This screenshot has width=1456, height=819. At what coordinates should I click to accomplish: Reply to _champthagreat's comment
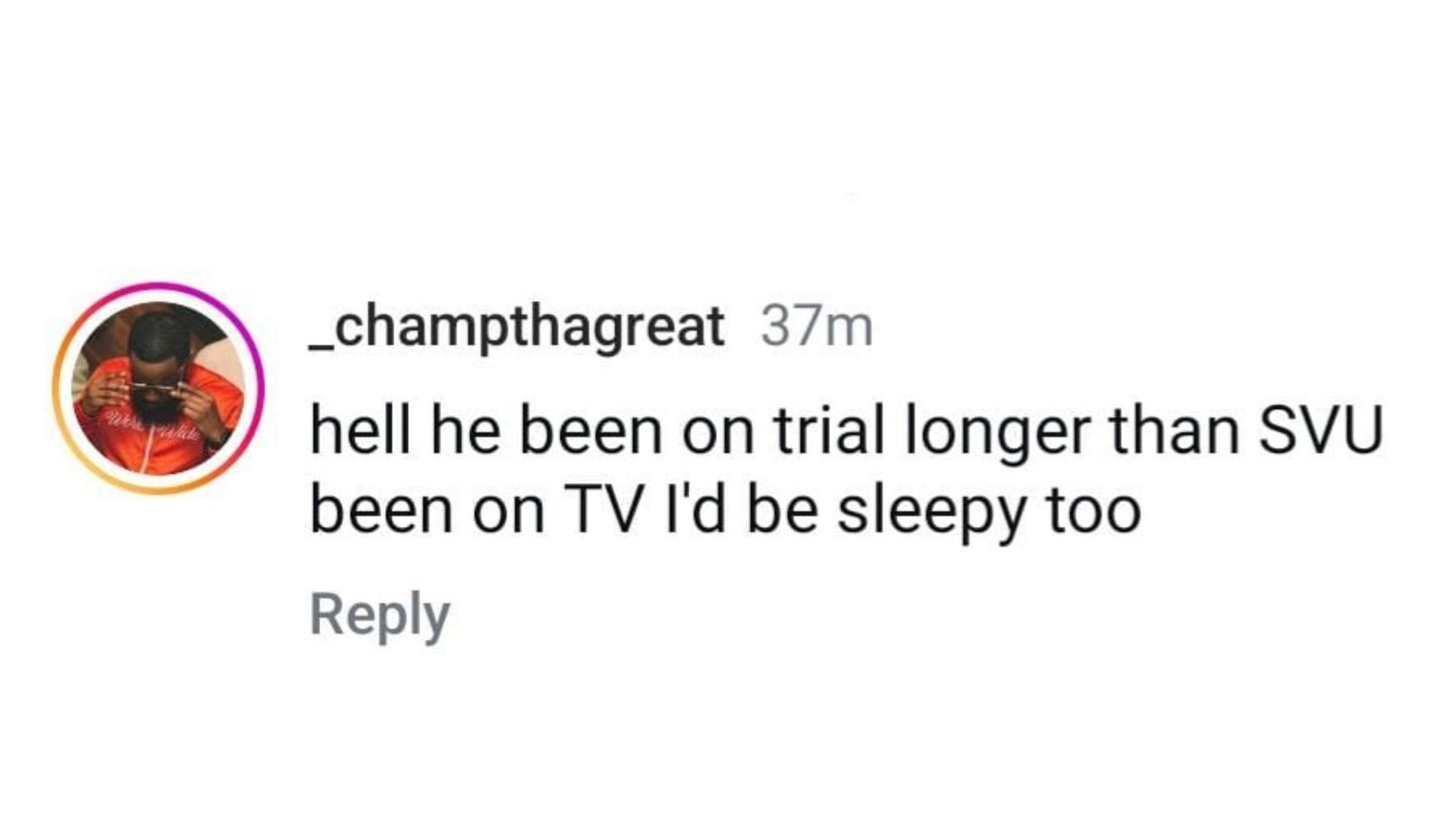pos(379,615)
